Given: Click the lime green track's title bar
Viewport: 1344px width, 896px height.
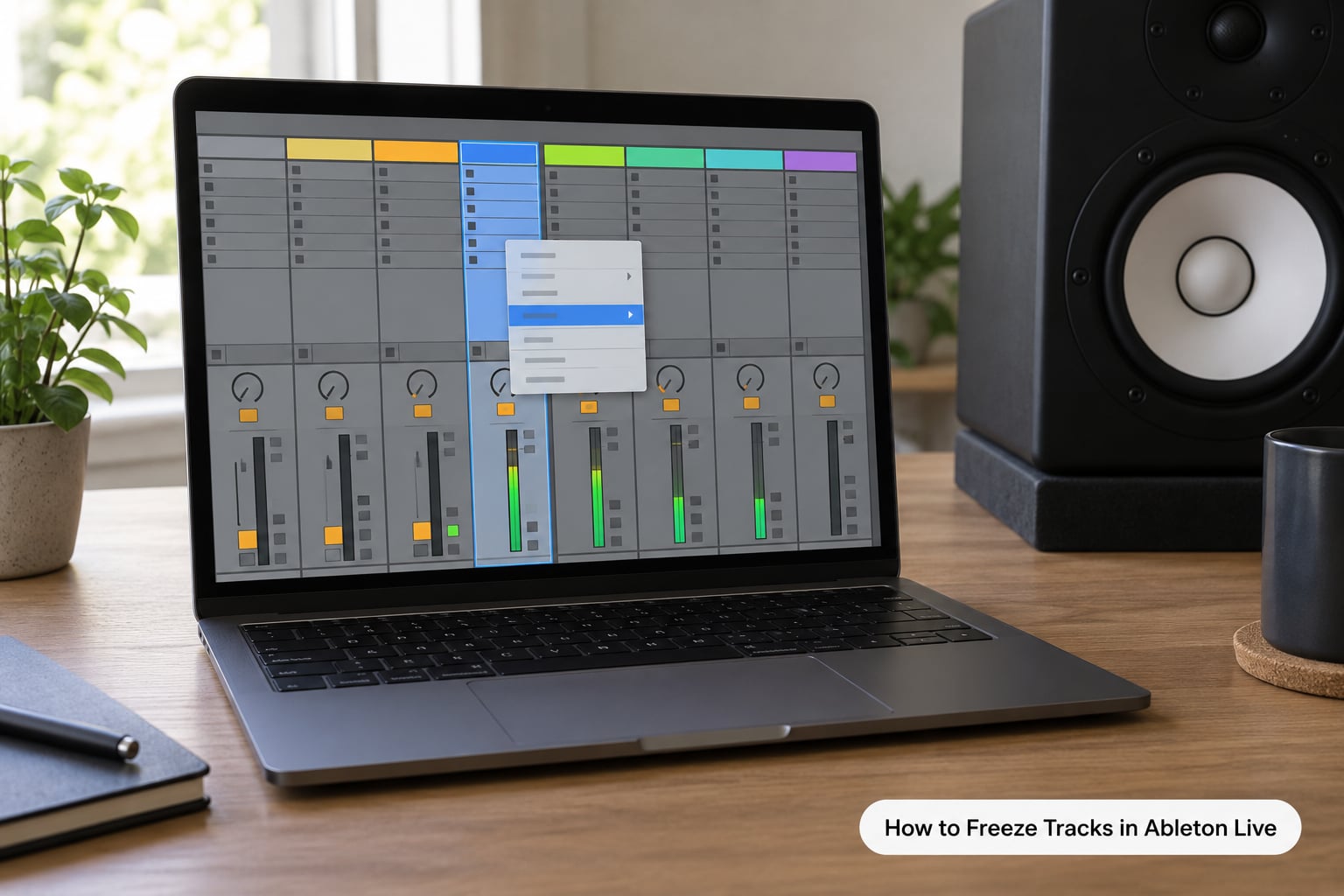Looking at the screenshot, I should click(x=584, y=156).
